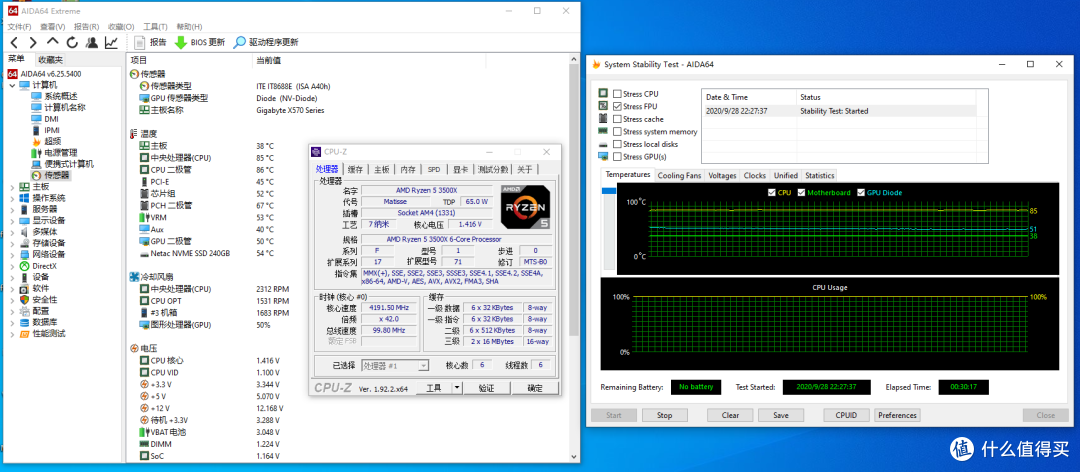Viewport: 1080px width, 472px height.
Task: Open the 文件(F) menu
Action: click(19, 27)
